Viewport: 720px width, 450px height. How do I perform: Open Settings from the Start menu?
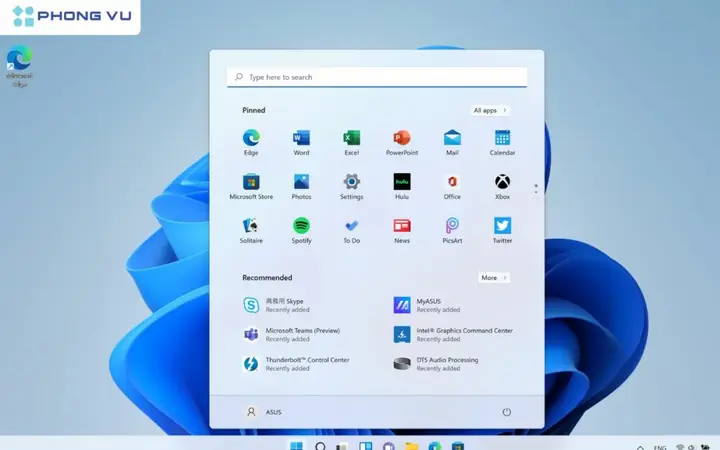[x=352, y=187]
